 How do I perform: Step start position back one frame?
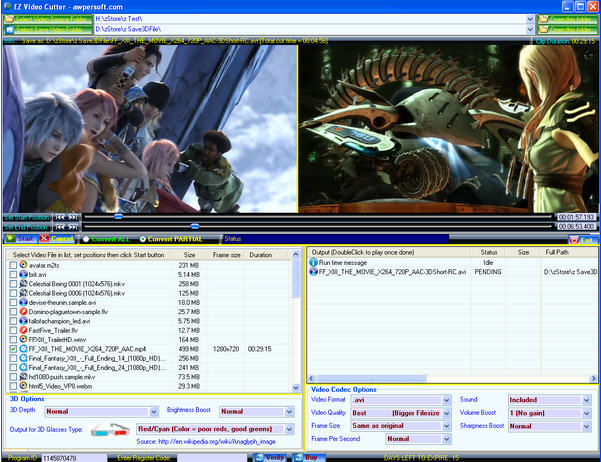tap(61, 216)
